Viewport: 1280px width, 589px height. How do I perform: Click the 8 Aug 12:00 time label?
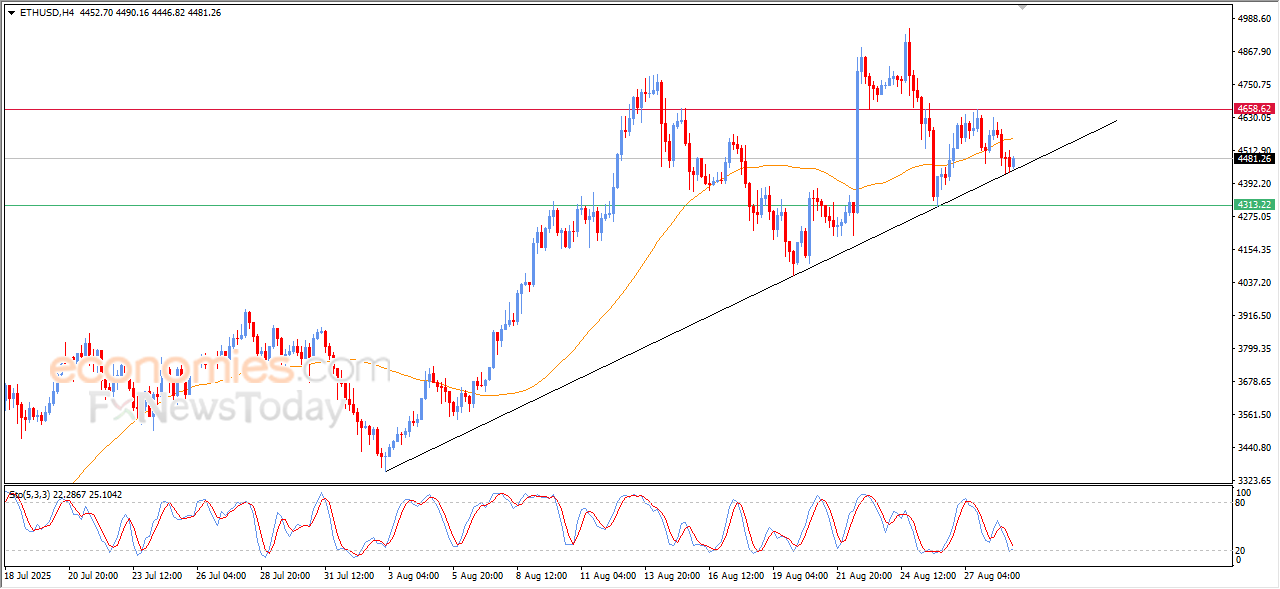pos(540,576)
